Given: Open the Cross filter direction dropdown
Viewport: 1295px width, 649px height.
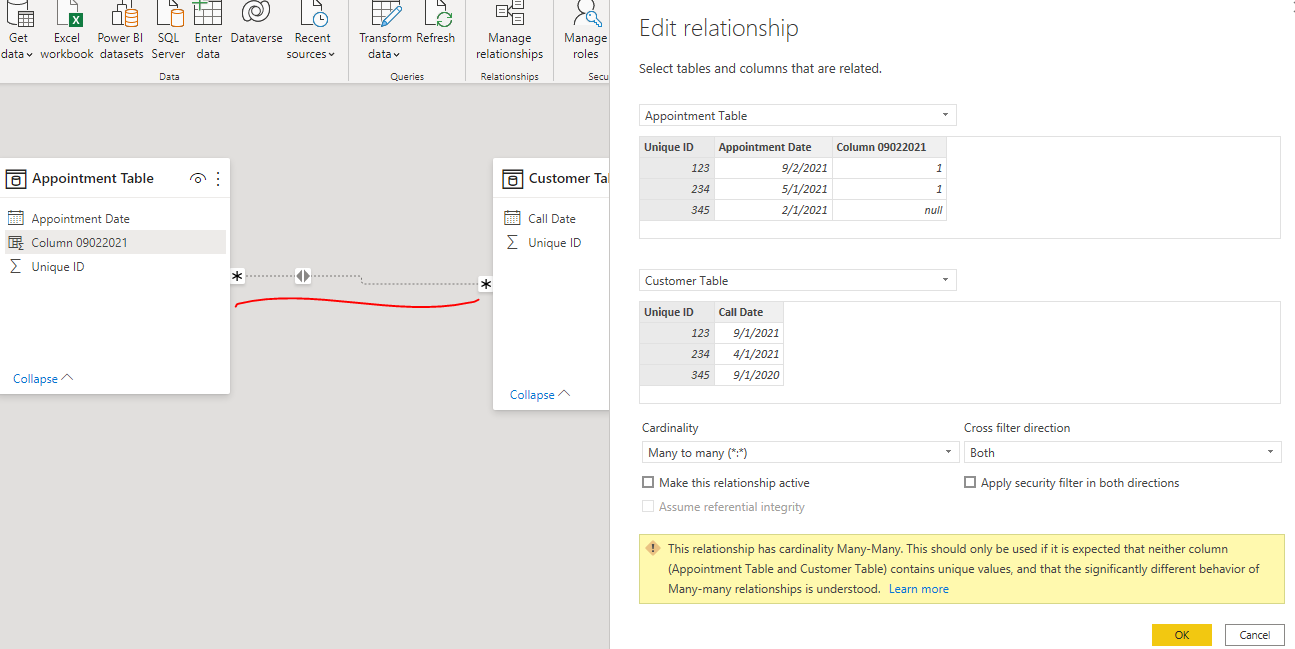Looking at the screenshot, I should (1122, 453).
